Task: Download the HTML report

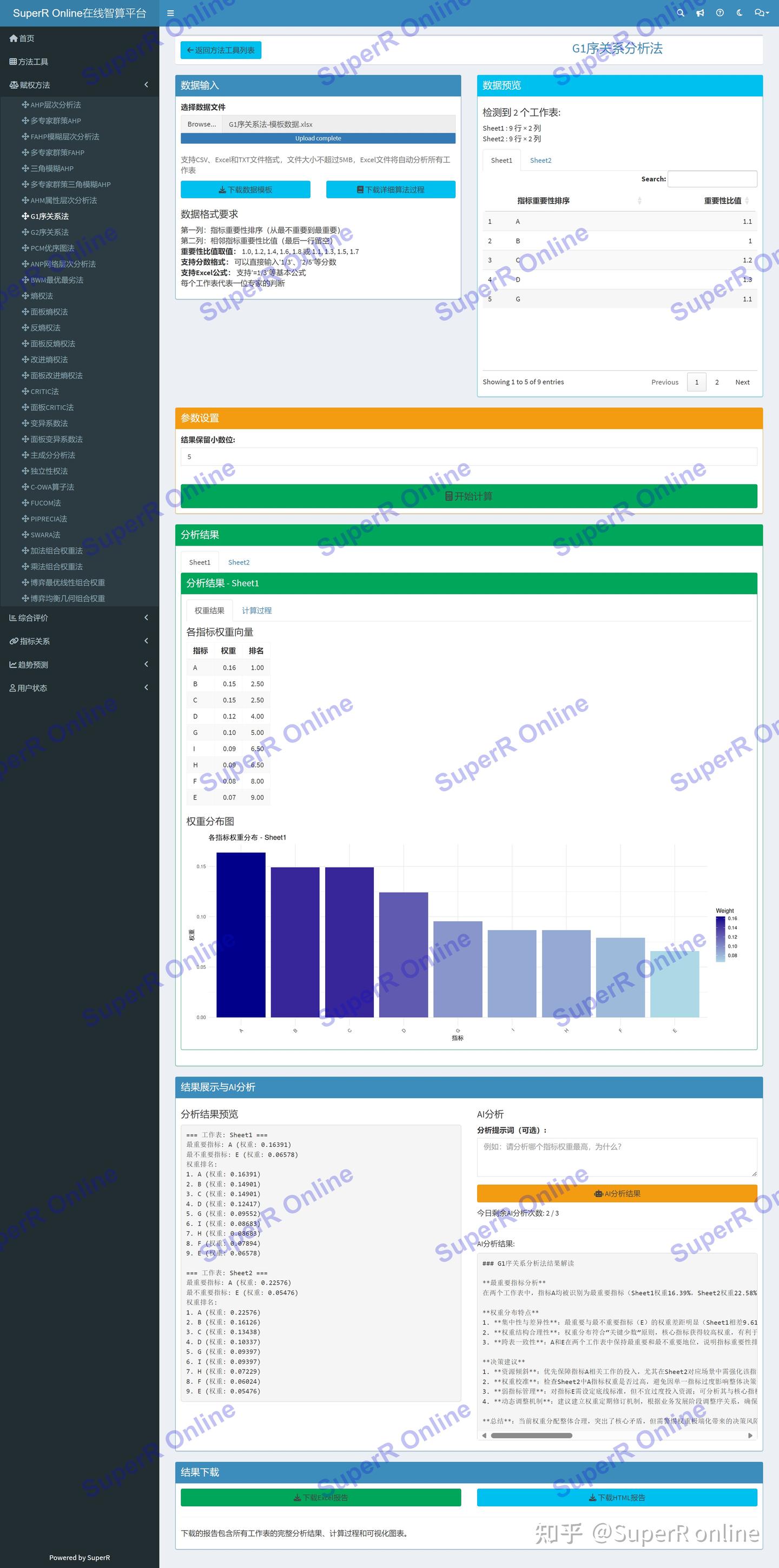Action: (x=617, y=1497)
